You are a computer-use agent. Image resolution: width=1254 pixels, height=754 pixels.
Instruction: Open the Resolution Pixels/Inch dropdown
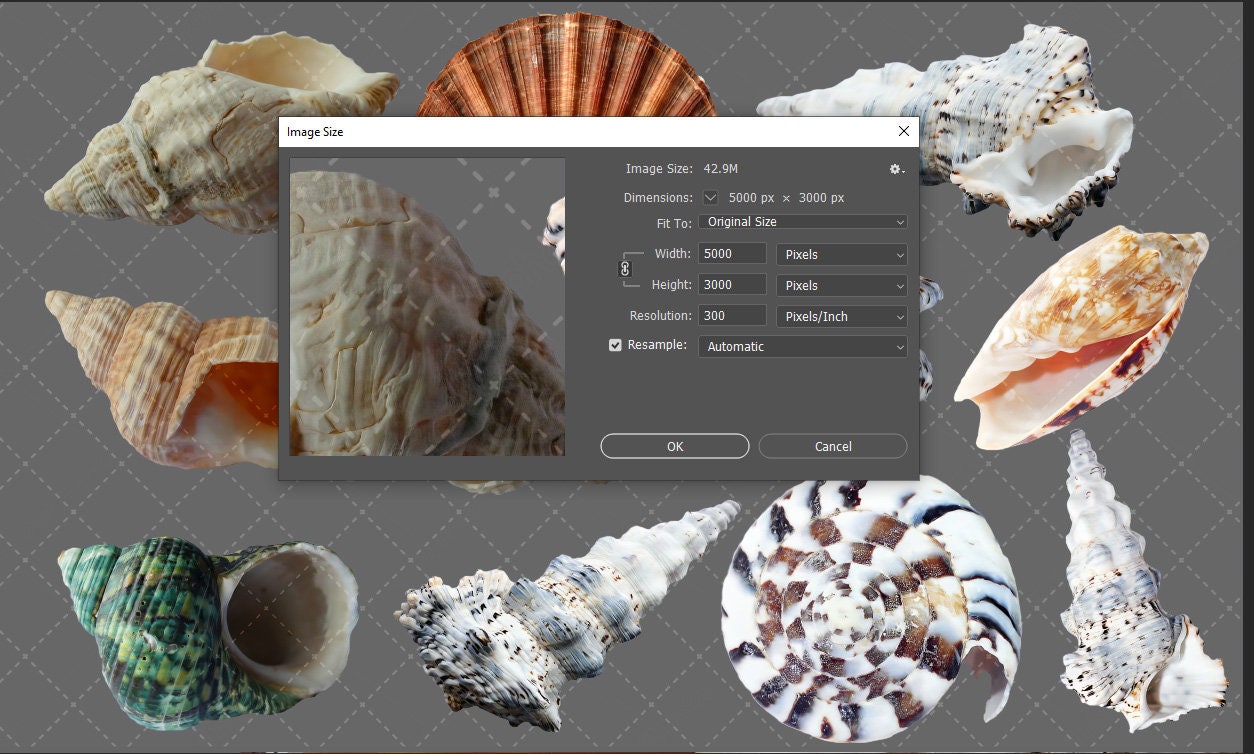pyautogui.click(x=840, y=316)
